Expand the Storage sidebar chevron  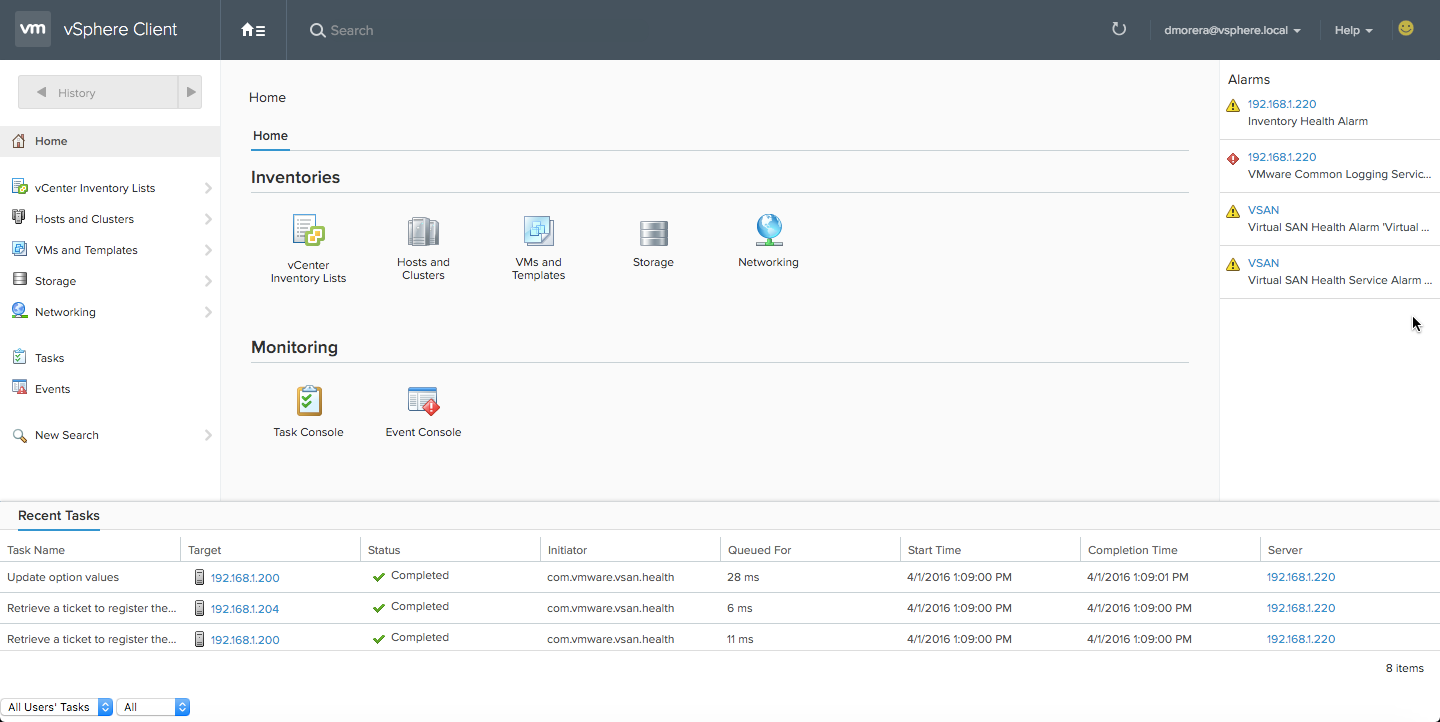(x=208, y=281)
